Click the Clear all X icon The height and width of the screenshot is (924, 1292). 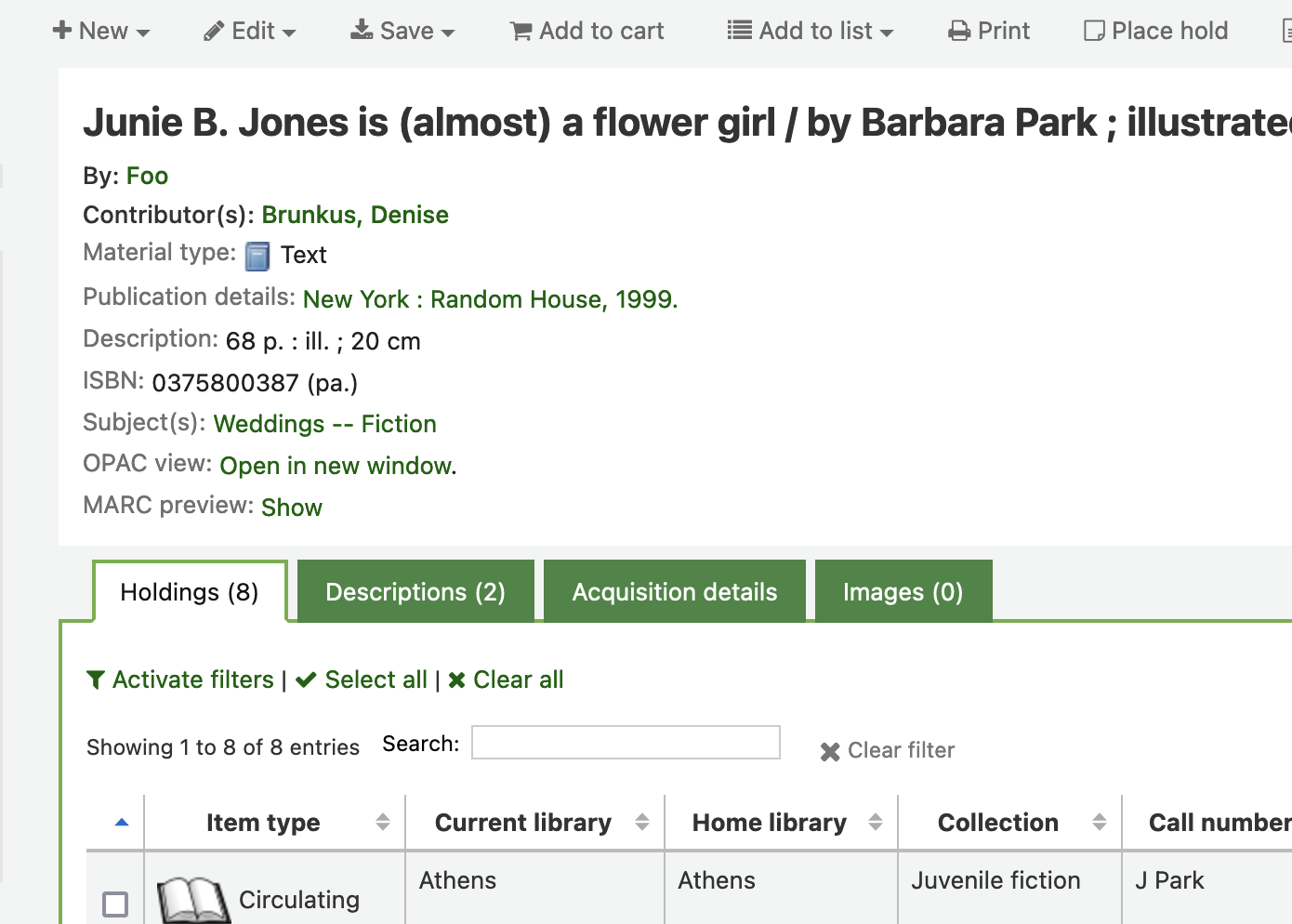point(456,680)
